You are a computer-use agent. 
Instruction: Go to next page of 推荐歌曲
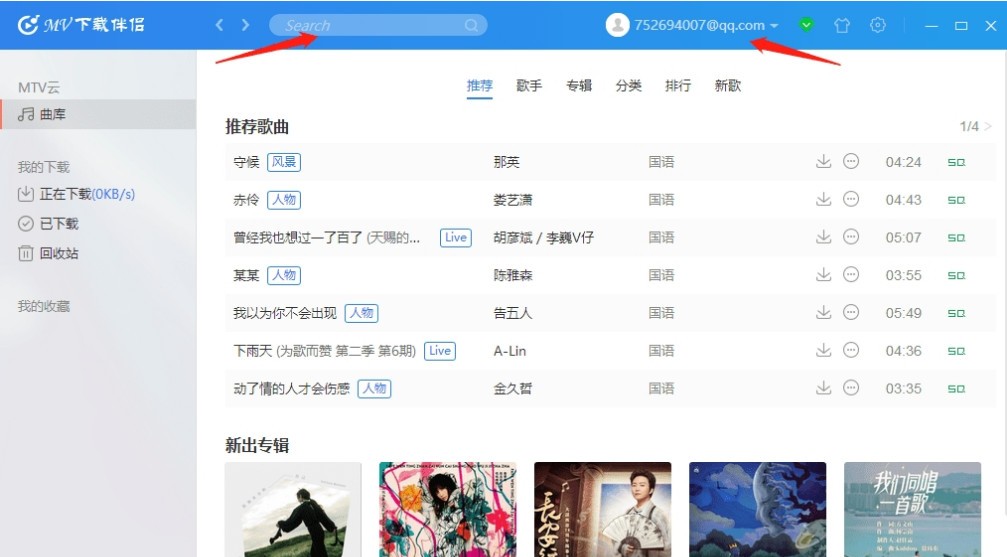pyautogui.click(x=988, y=126)
